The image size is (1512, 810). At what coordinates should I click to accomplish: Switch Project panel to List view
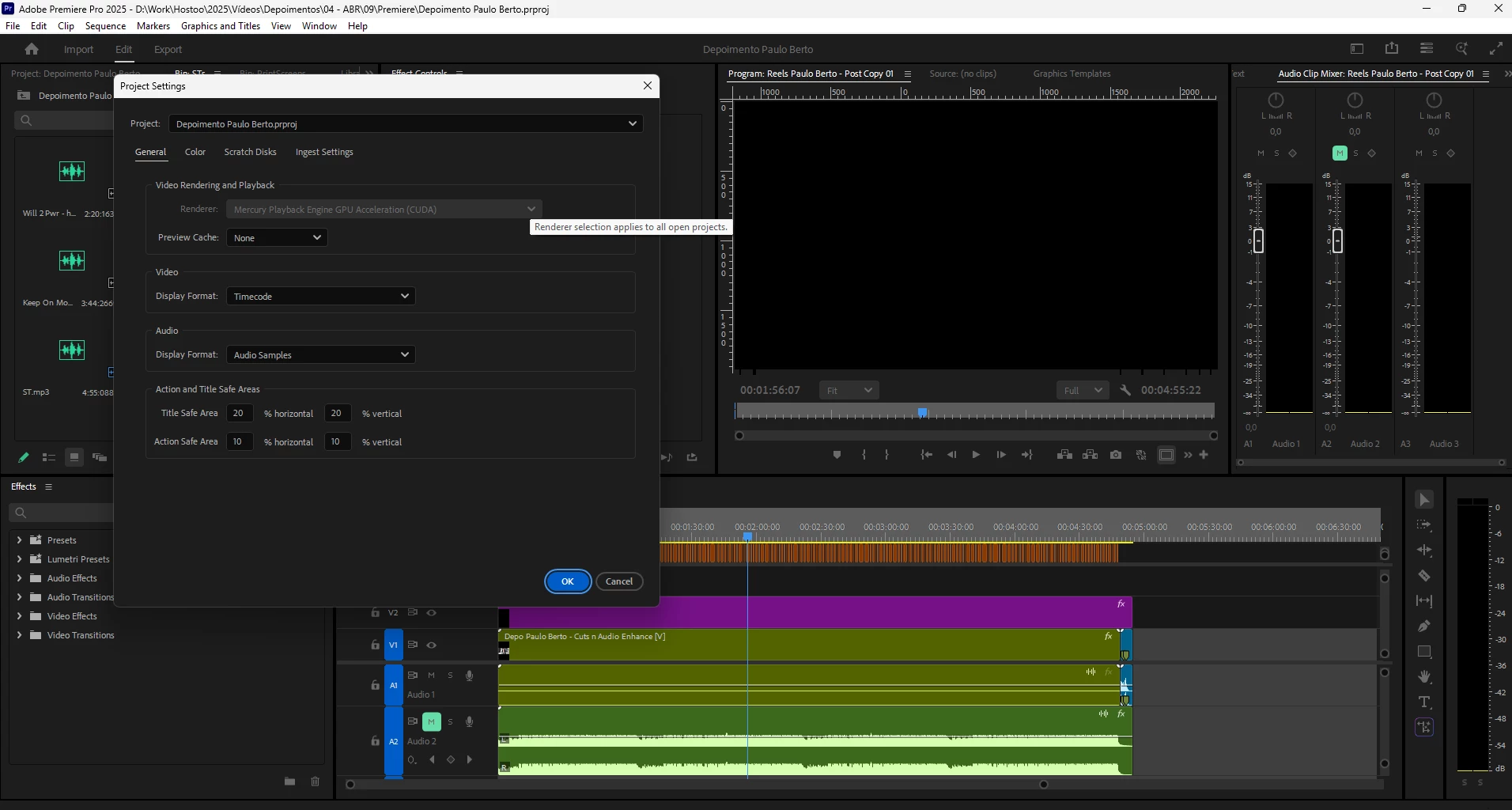(x=49, y=457)
